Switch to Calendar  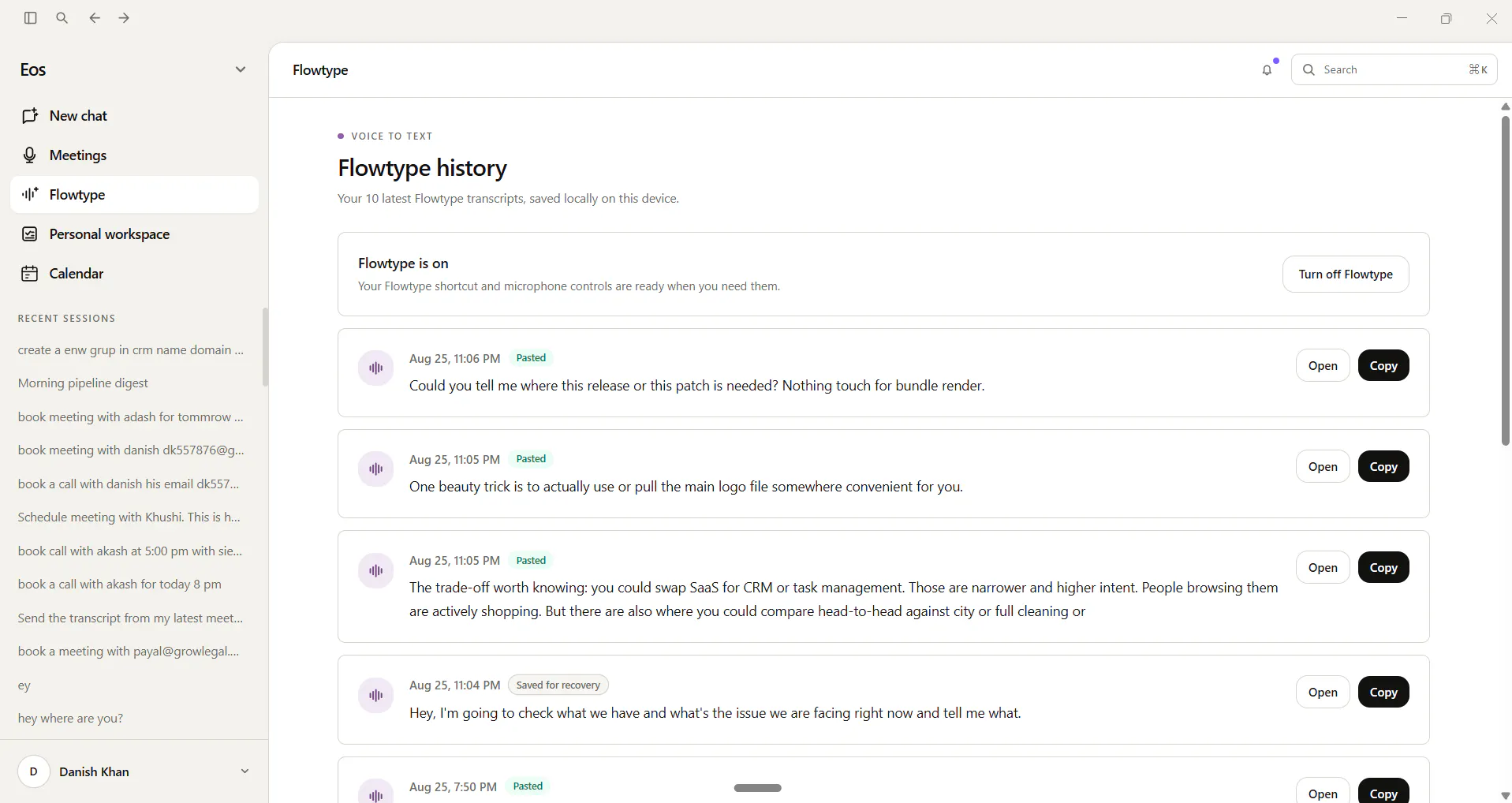(134, 274)
